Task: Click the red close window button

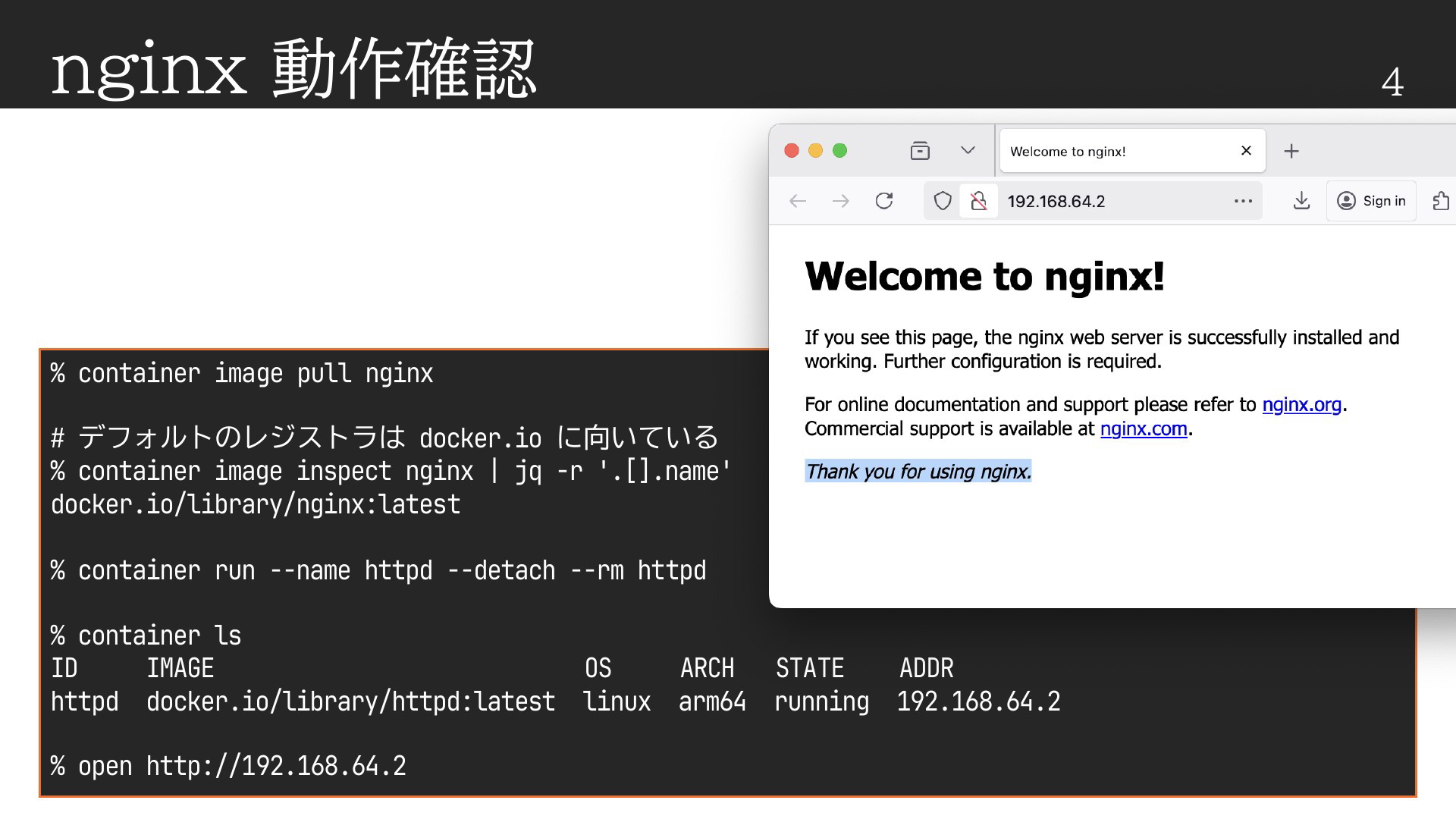Action: pyautogui.click(x=792, y=151)
